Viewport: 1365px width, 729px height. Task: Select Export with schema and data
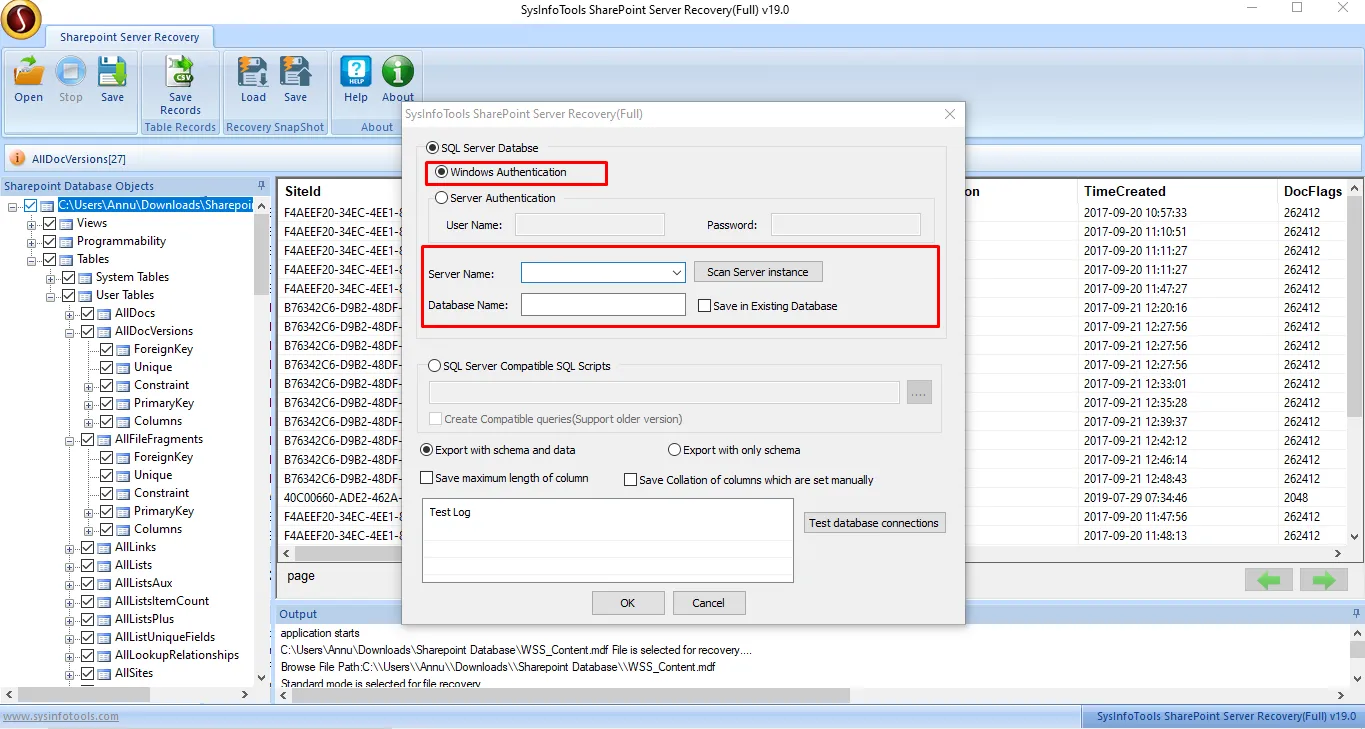427,450
